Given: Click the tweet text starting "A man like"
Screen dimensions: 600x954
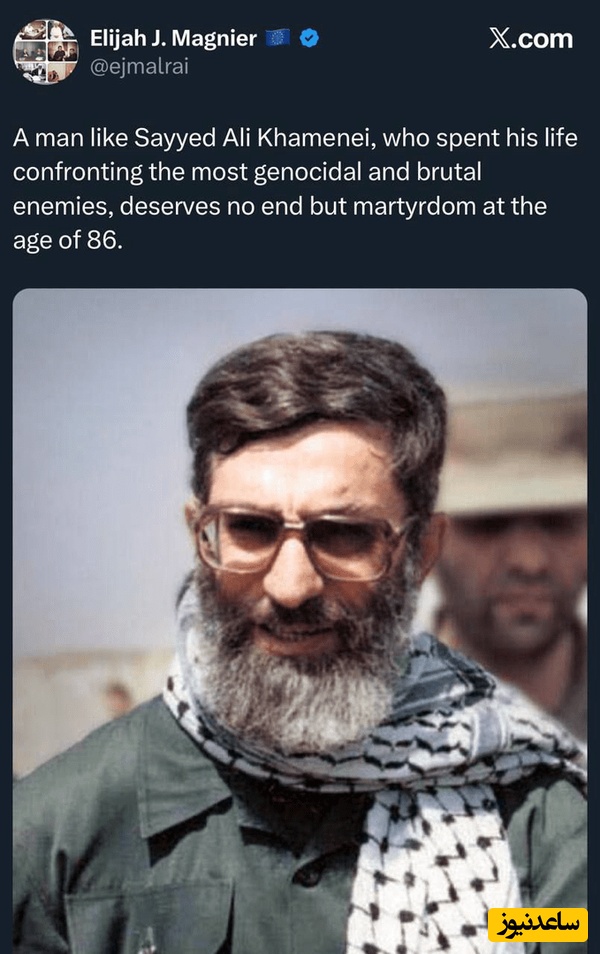Looking at the screenshot, I should click(x=295, y=189).
